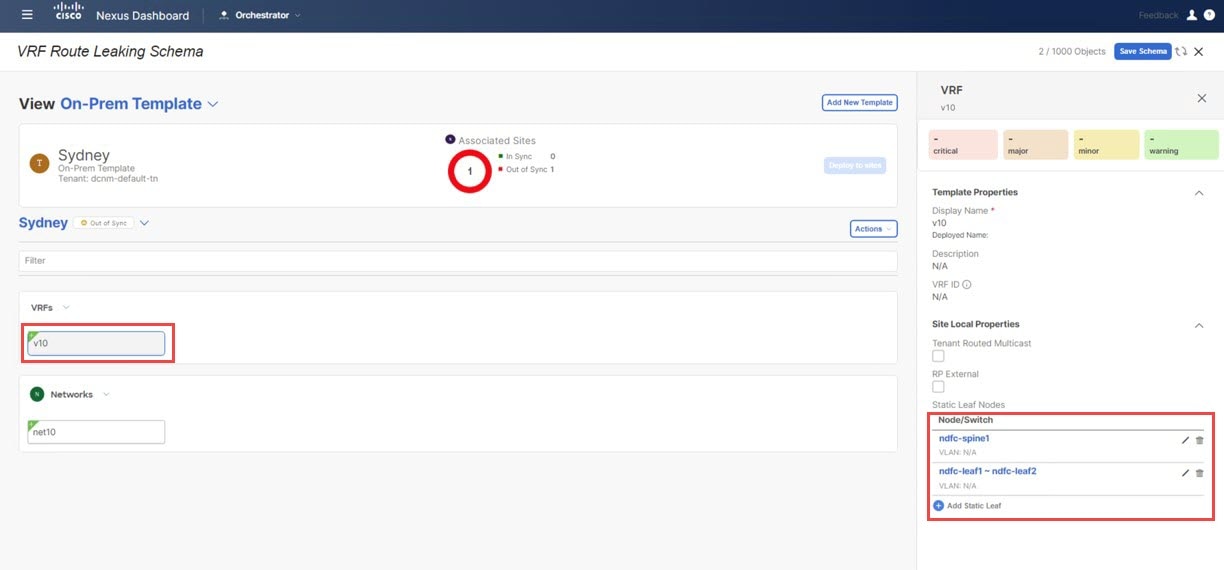This screenshot has height=570, width=1224.
Task: Click the Add Static Leaf link
Action: 974,506
